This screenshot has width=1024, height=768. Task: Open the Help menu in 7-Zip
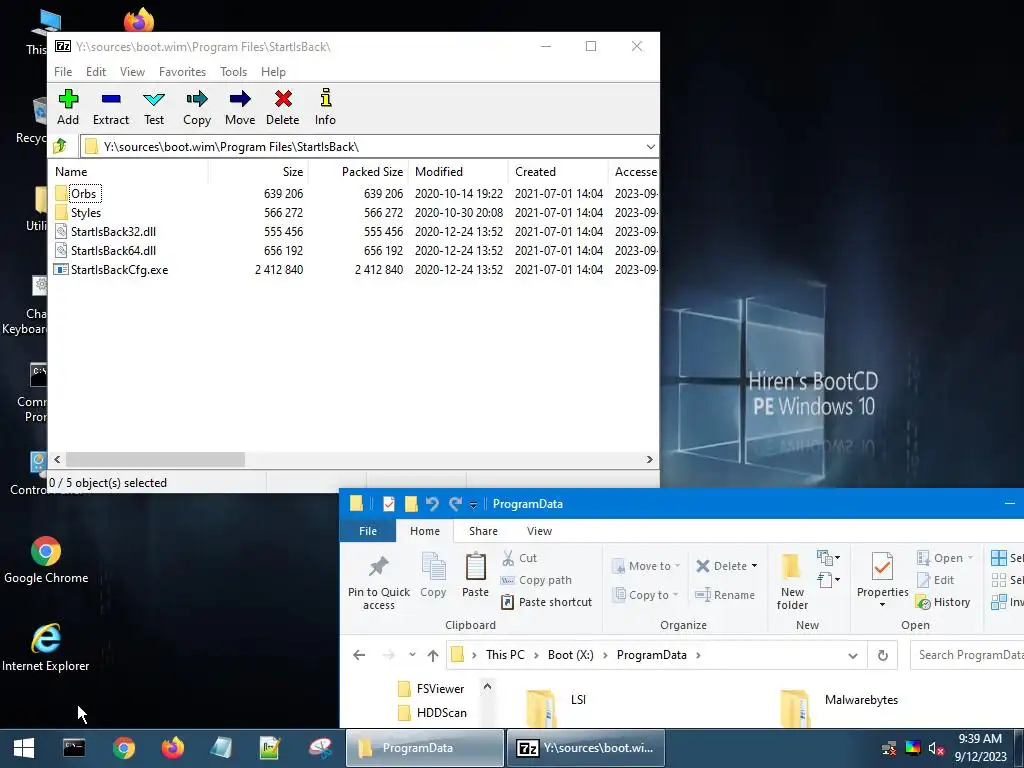point(273,72)
